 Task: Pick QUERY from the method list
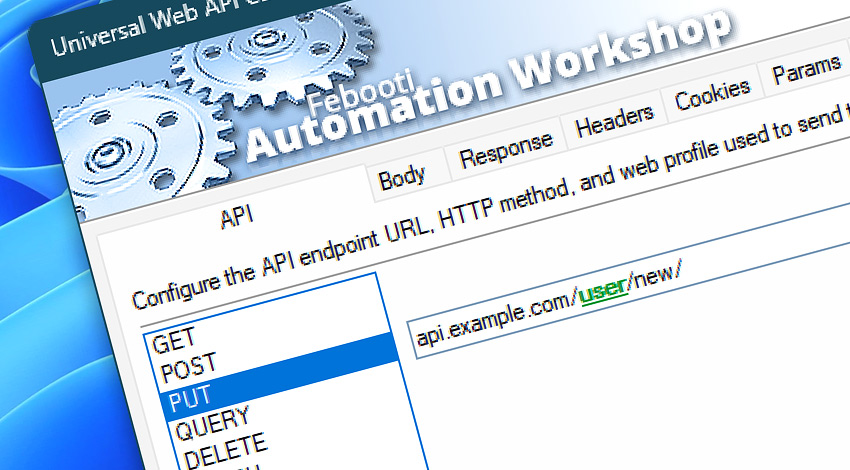212,422
